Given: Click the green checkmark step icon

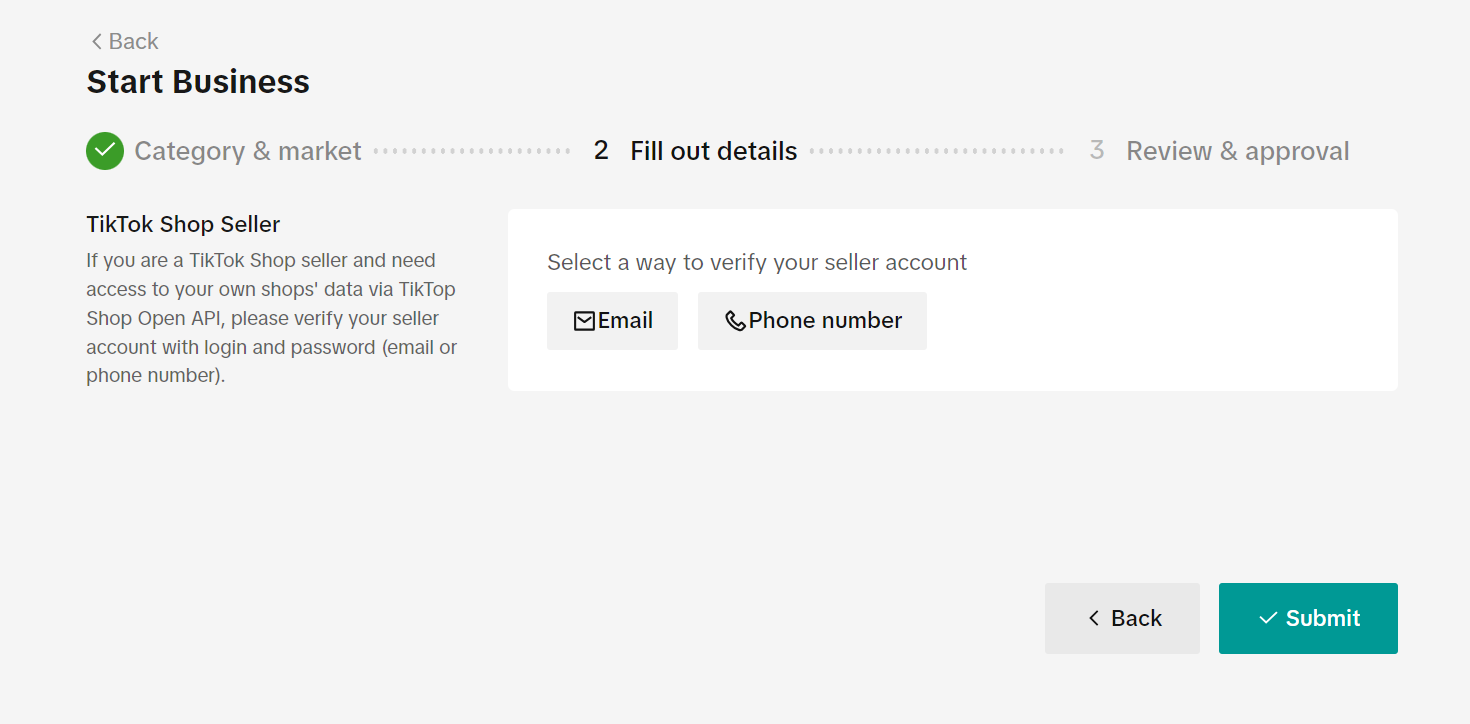Looking at the screenshot, I should pos(105,151).
